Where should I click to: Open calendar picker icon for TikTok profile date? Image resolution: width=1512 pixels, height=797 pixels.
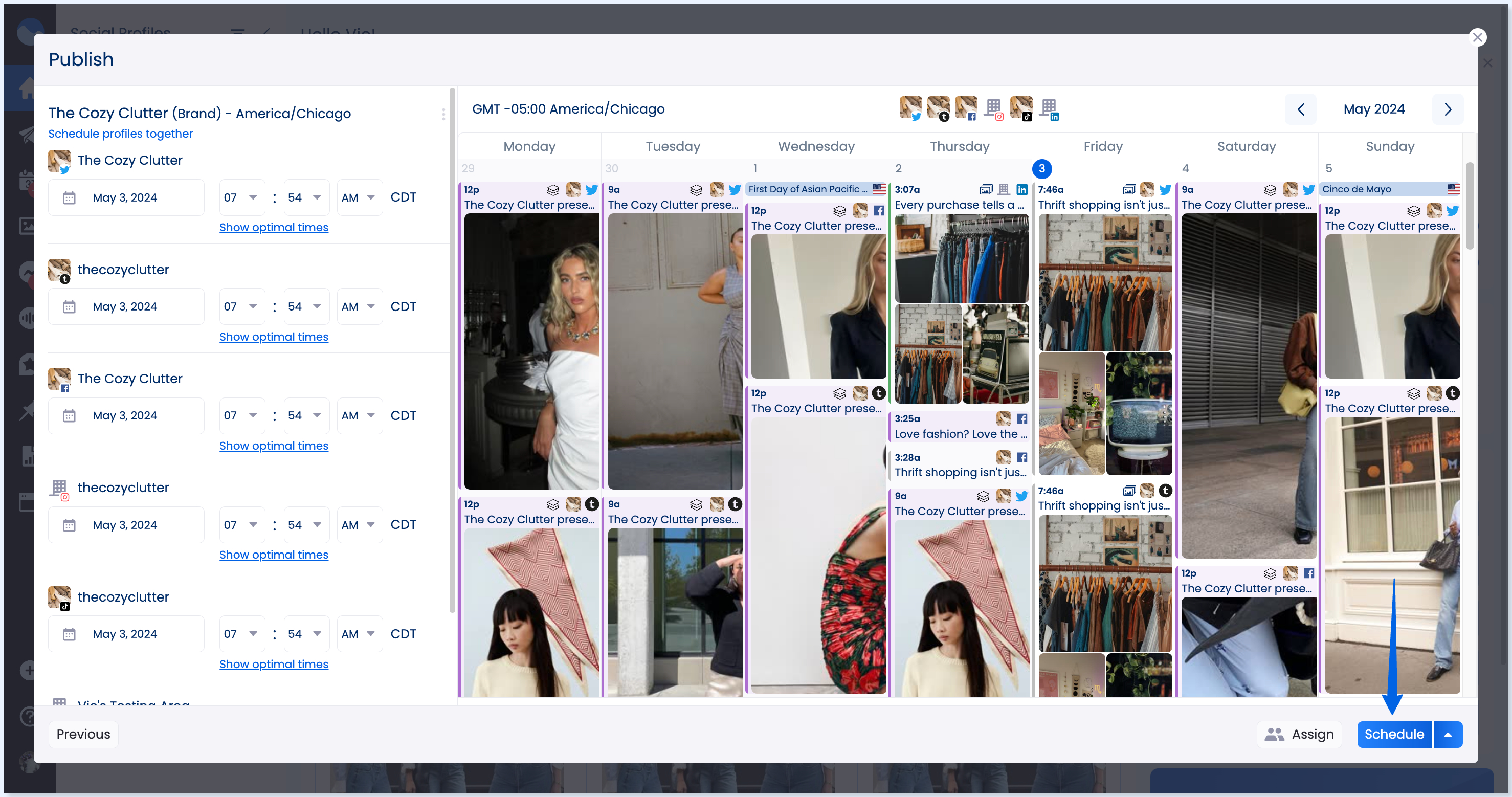point(69,634)
